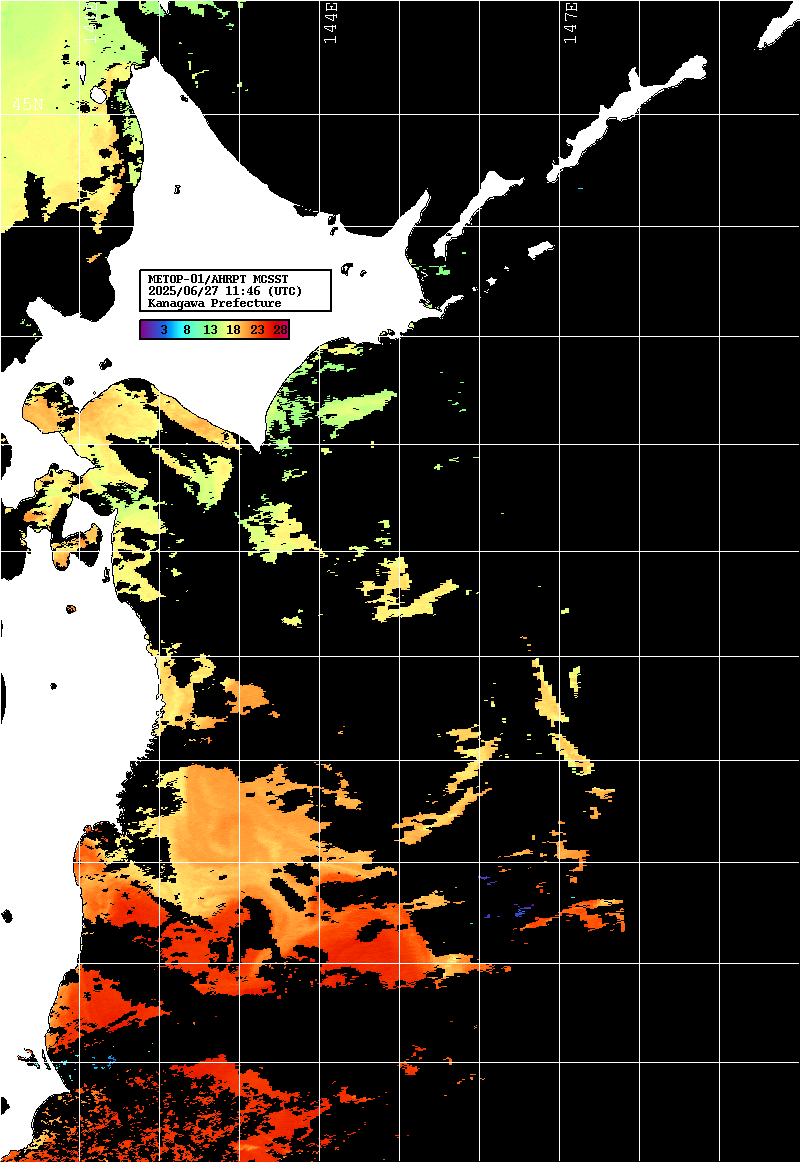Viewport: 800px width, 1162px height.
Task: Click the 45N latitude label
Action: click(27, 105)
